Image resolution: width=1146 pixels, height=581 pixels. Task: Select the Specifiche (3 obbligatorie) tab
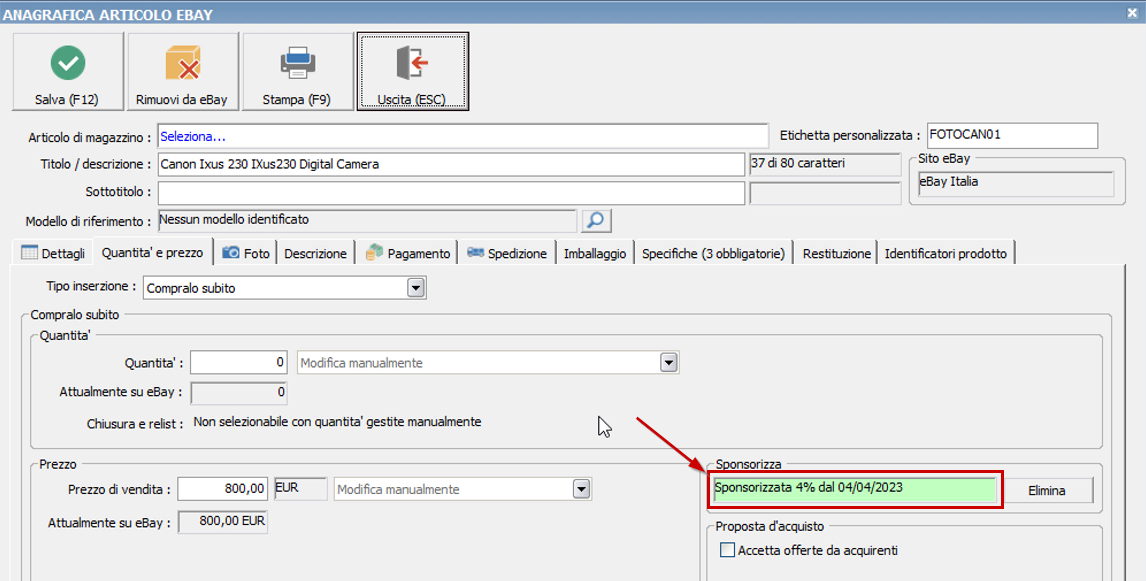[x=714, y=253]
